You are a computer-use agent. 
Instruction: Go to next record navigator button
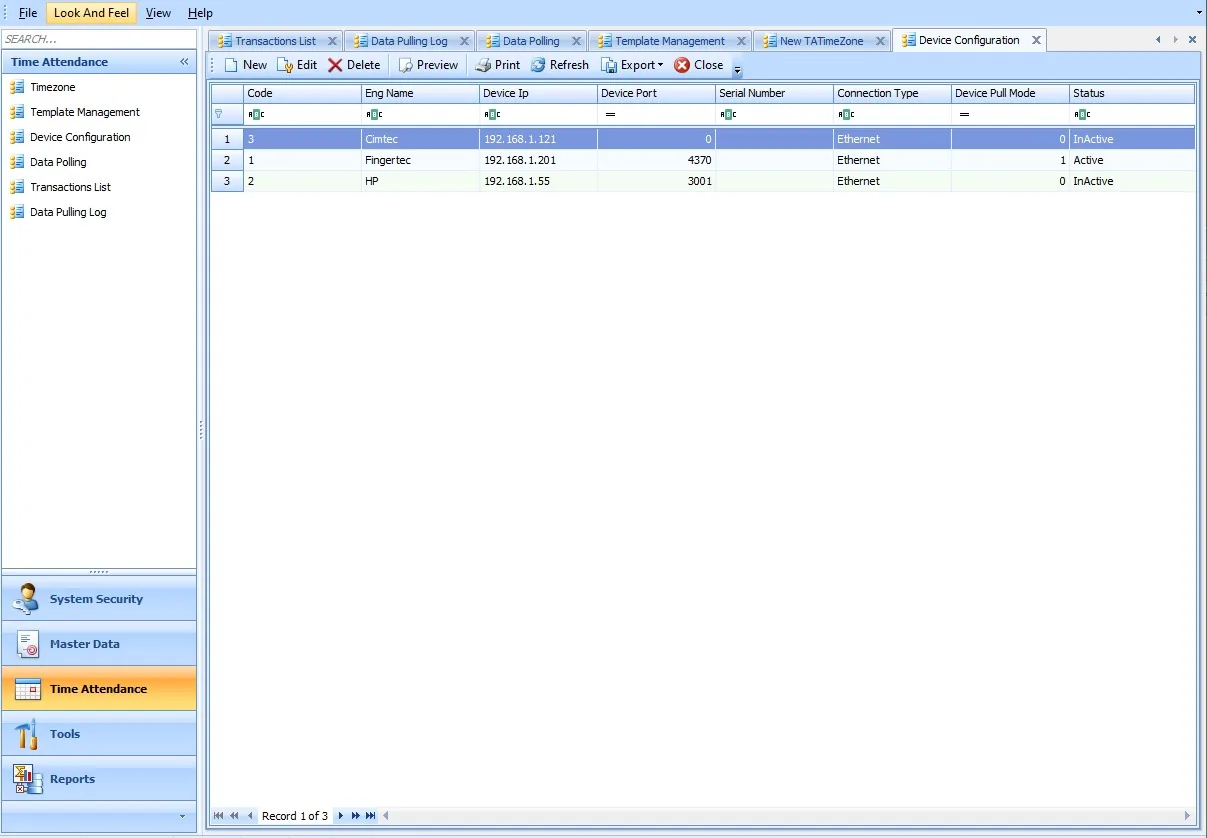coord(340,816)
